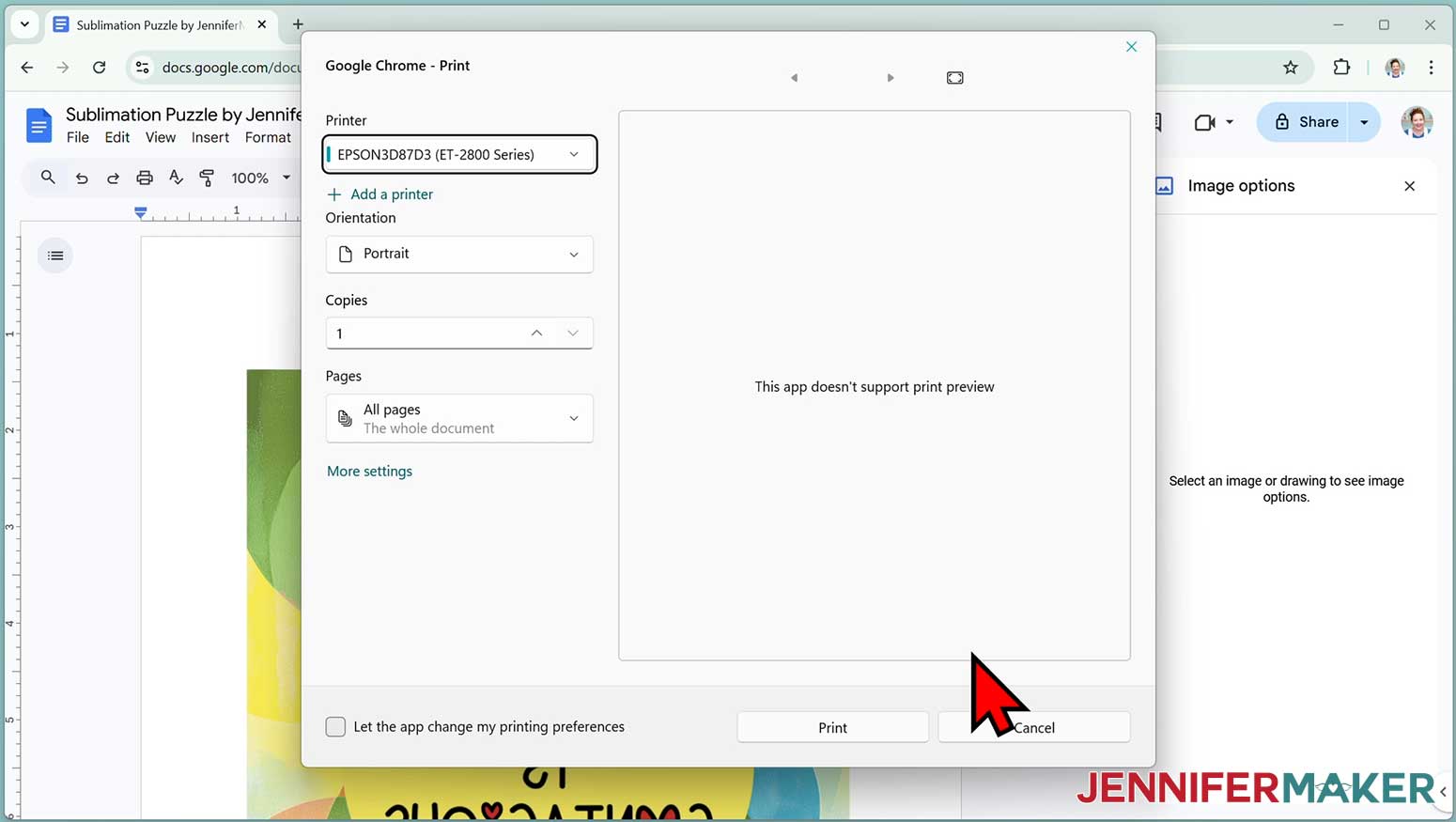Click the Google Docs home icon

[x=39, y=125]
